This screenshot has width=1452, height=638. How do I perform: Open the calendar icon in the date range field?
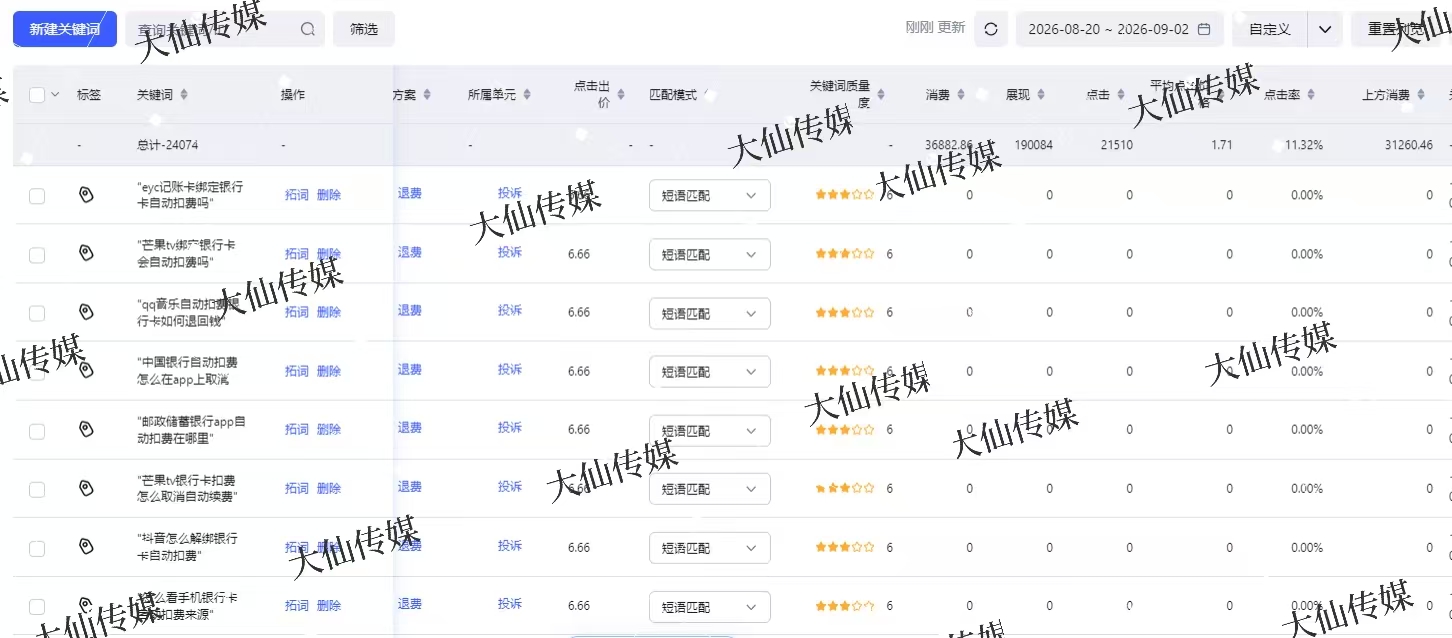[x=1204, y=29]
